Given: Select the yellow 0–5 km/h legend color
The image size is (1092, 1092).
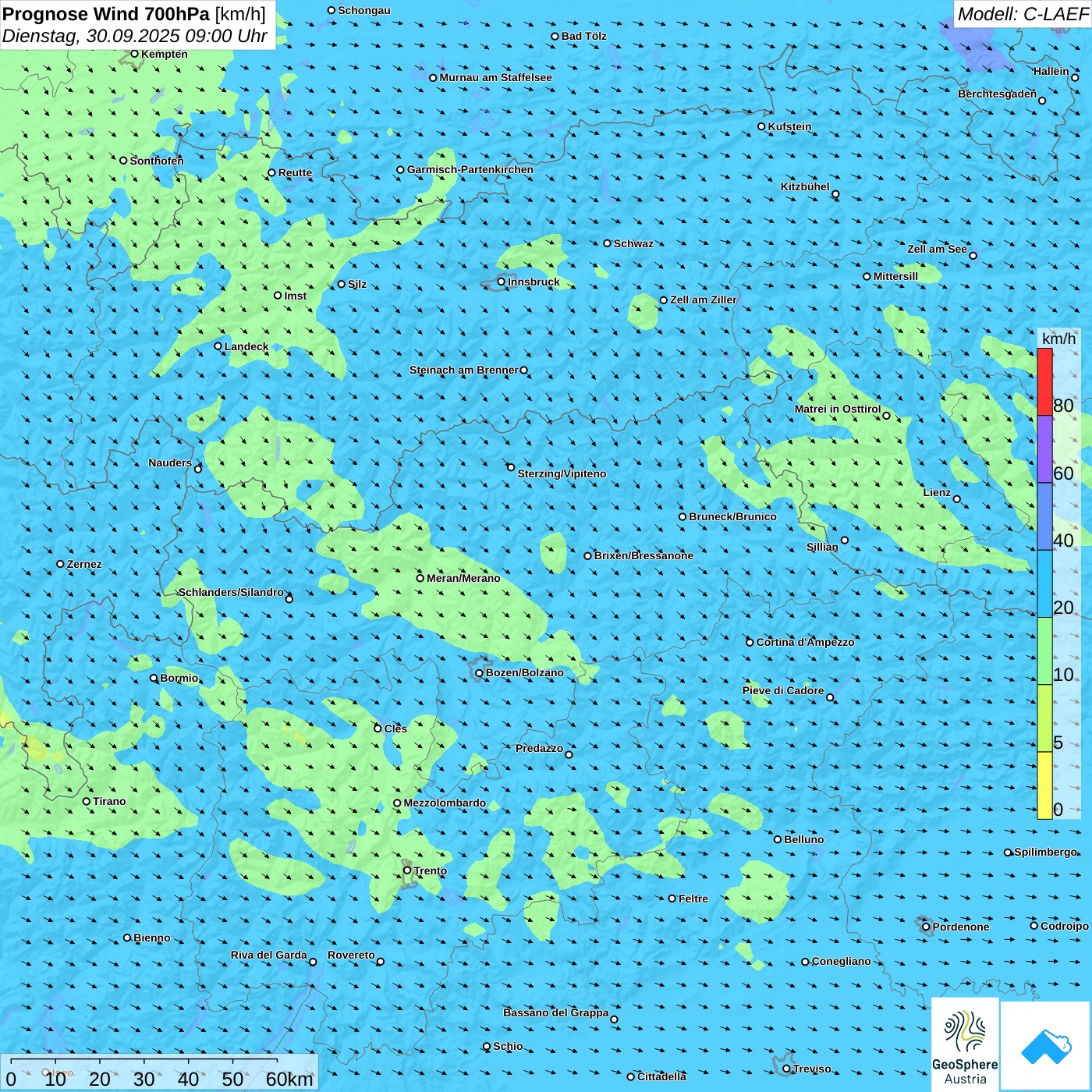Looking at the screenshot, I should (1044, 785).
